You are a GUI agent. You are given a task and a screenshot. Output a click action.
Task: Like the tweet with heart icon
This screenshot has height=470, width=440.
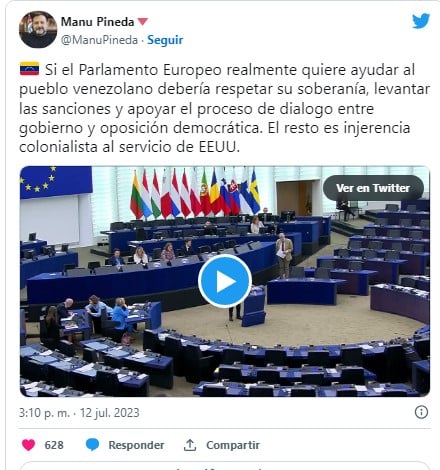point(28,445)
